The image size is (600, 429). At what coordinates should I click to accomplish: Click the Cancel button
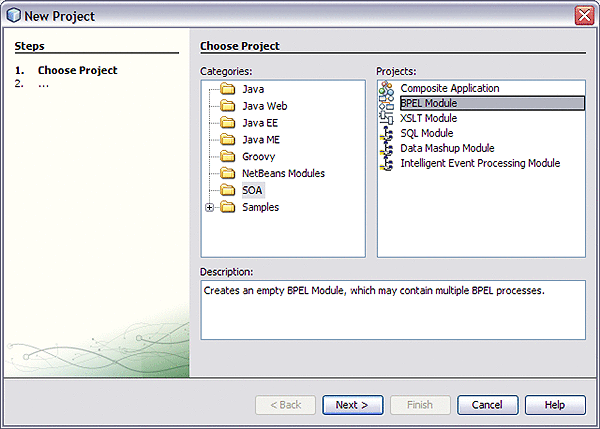[x=488, y=405]
